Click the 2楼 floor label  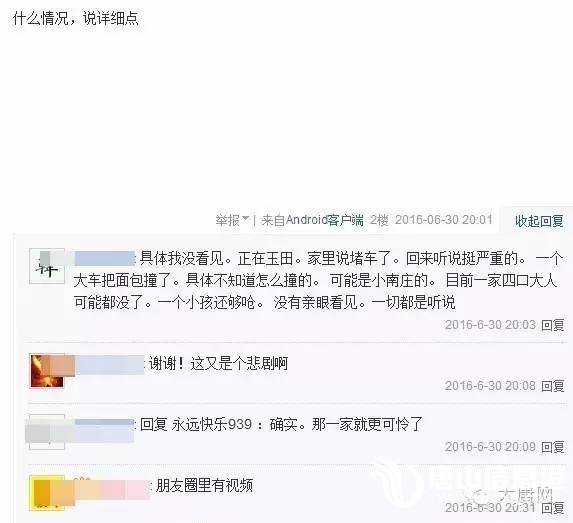[379, 220]
